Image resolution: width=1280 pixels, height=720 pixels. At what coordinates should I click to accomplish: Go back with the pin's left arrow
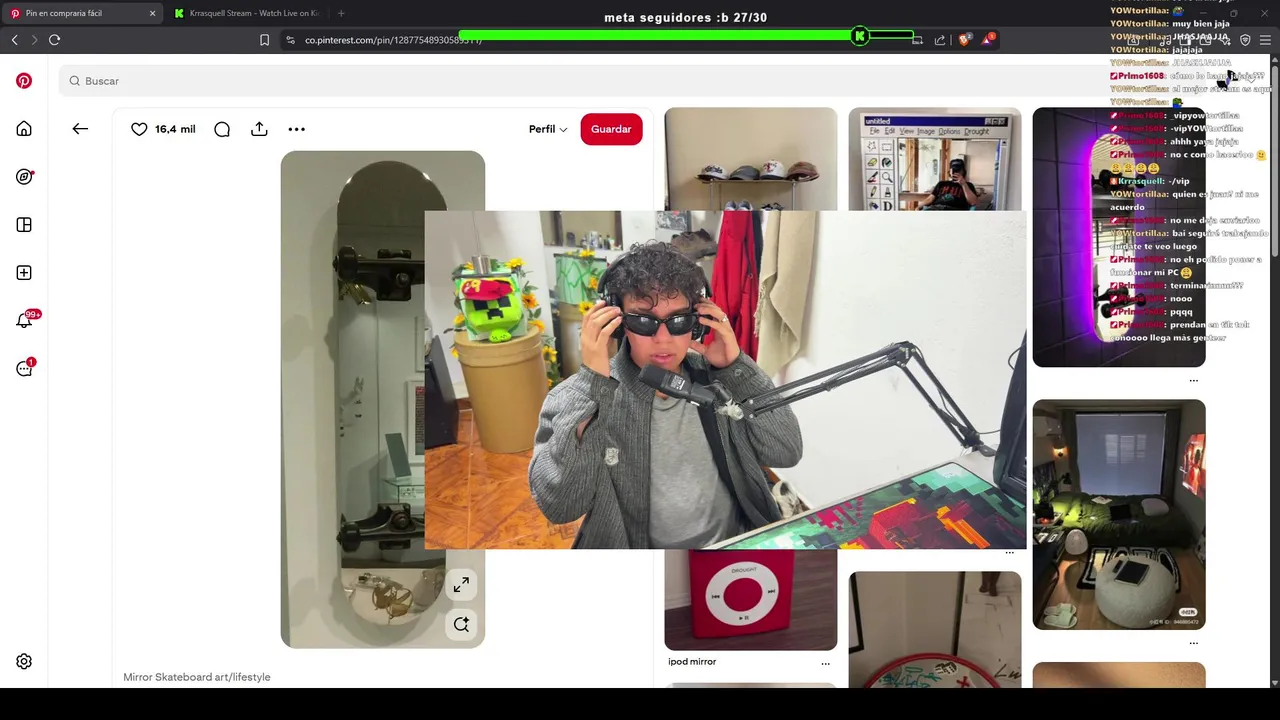[x=80, y=129]
